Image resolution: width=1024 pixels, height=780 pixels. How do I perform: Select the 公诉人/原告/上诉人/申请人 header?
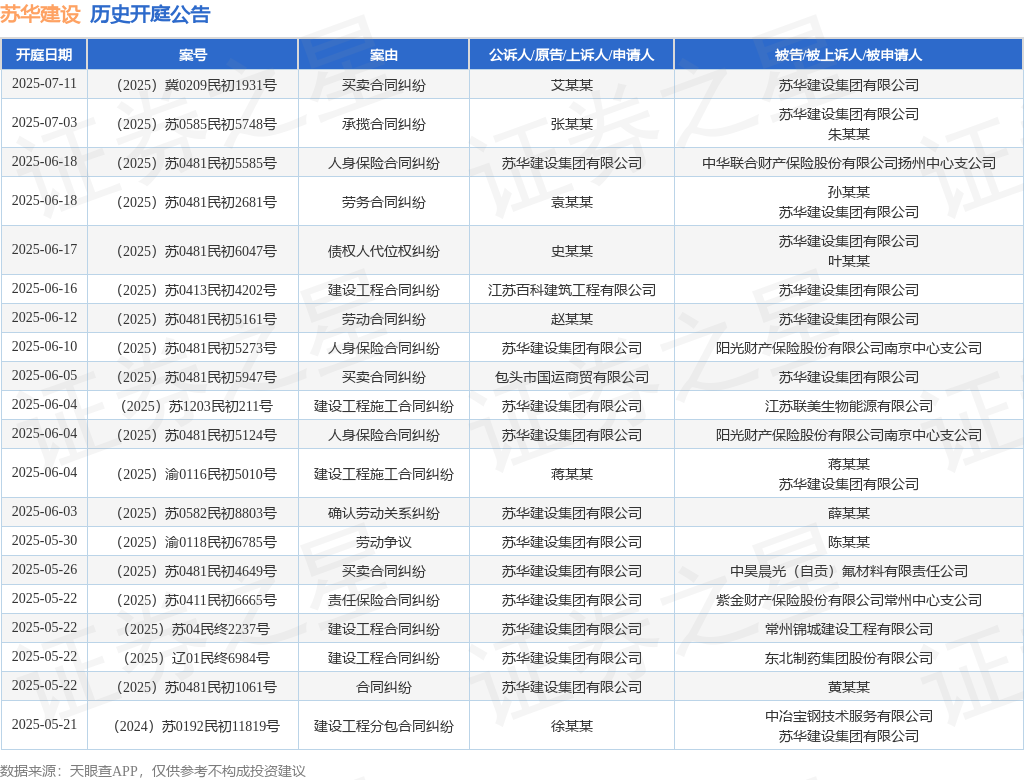coord(571,55)
